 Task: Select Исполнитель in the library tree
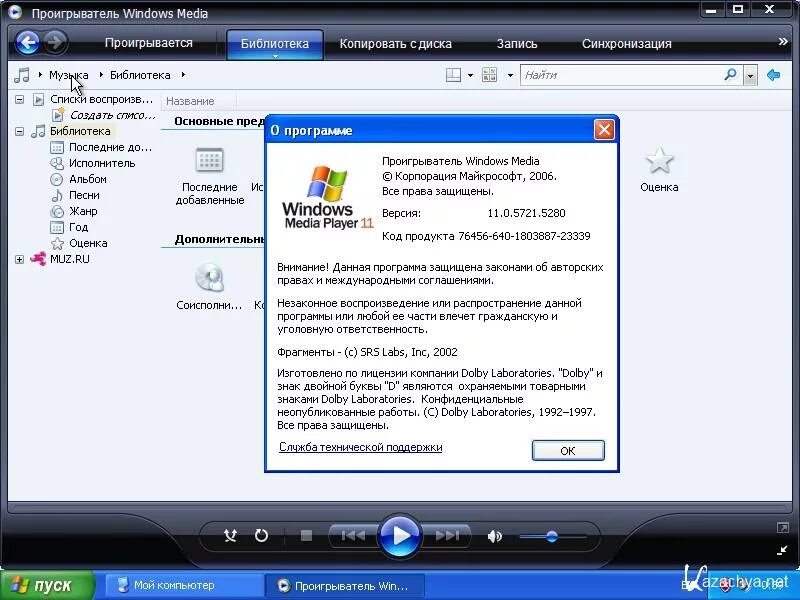[x=102, y=163]
